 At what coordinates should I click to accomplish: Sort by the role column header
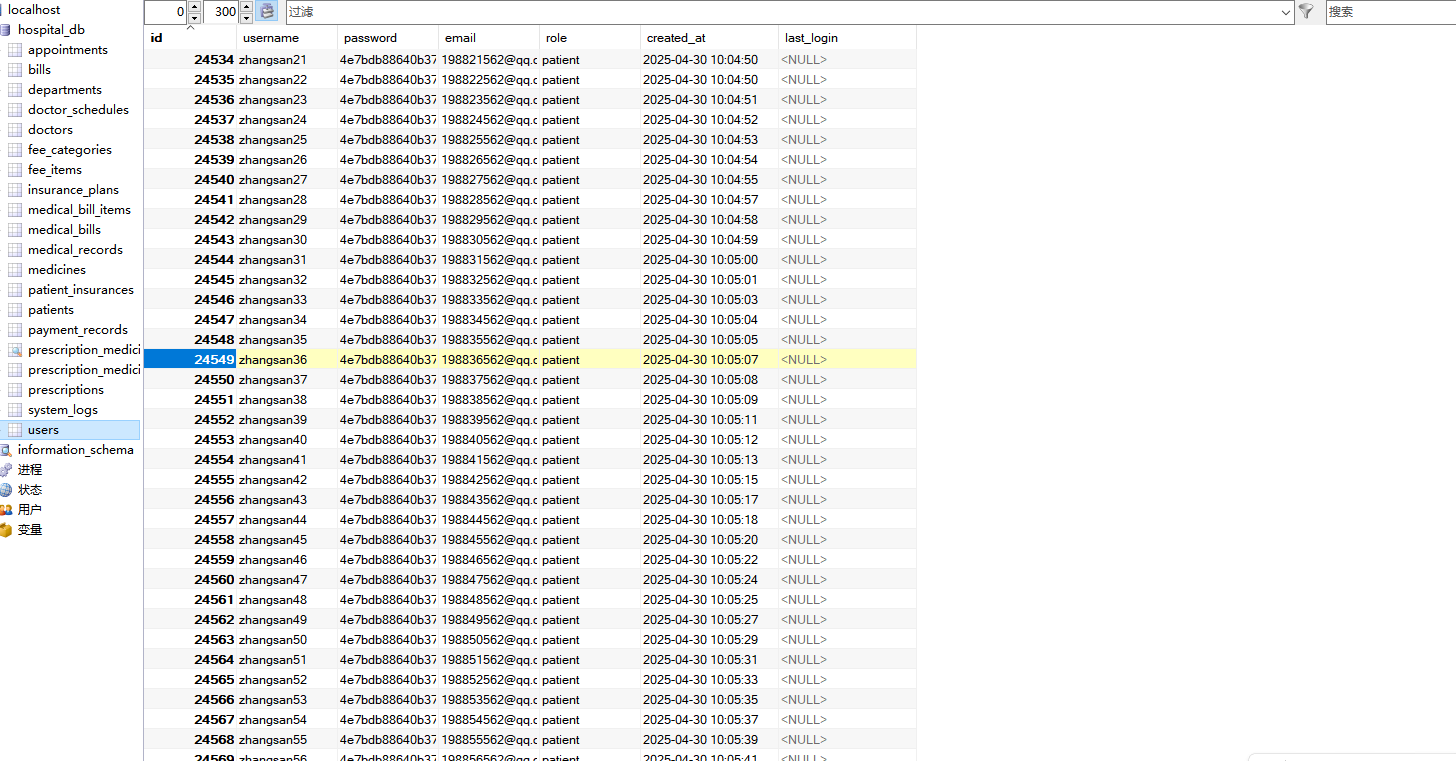tap(590, 38)
